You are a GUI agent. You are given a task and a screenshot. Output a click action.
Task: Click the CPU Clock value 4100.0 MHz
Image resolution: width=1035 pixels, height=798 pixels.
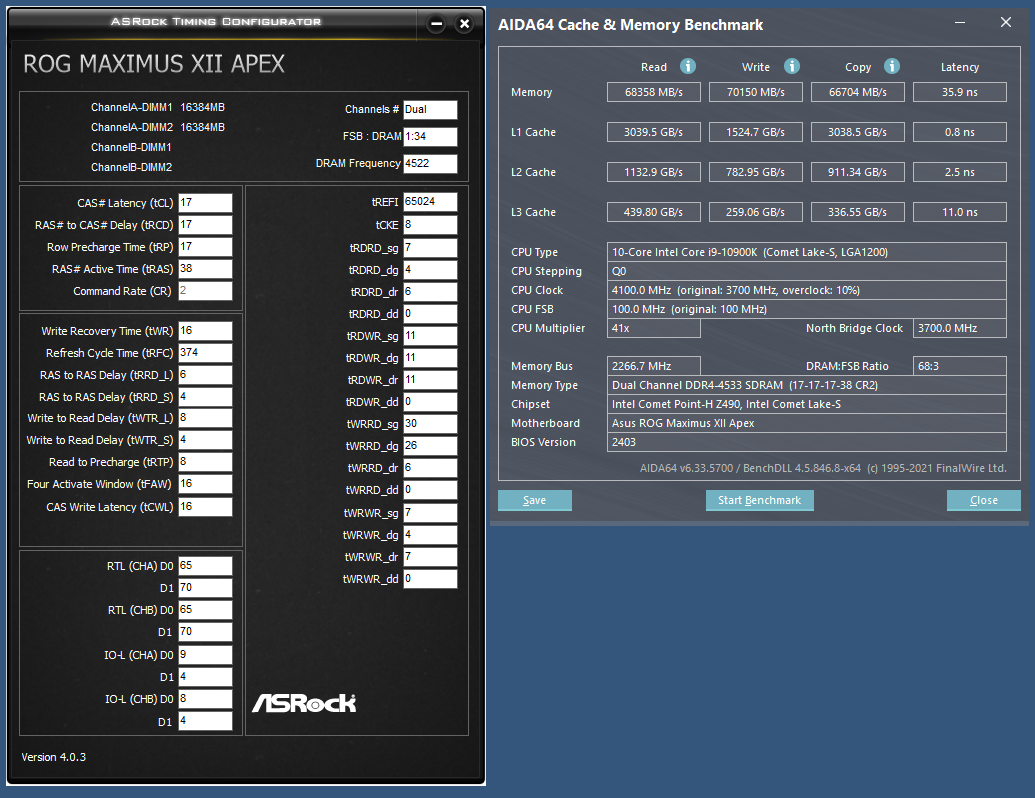tap(807, 290)
